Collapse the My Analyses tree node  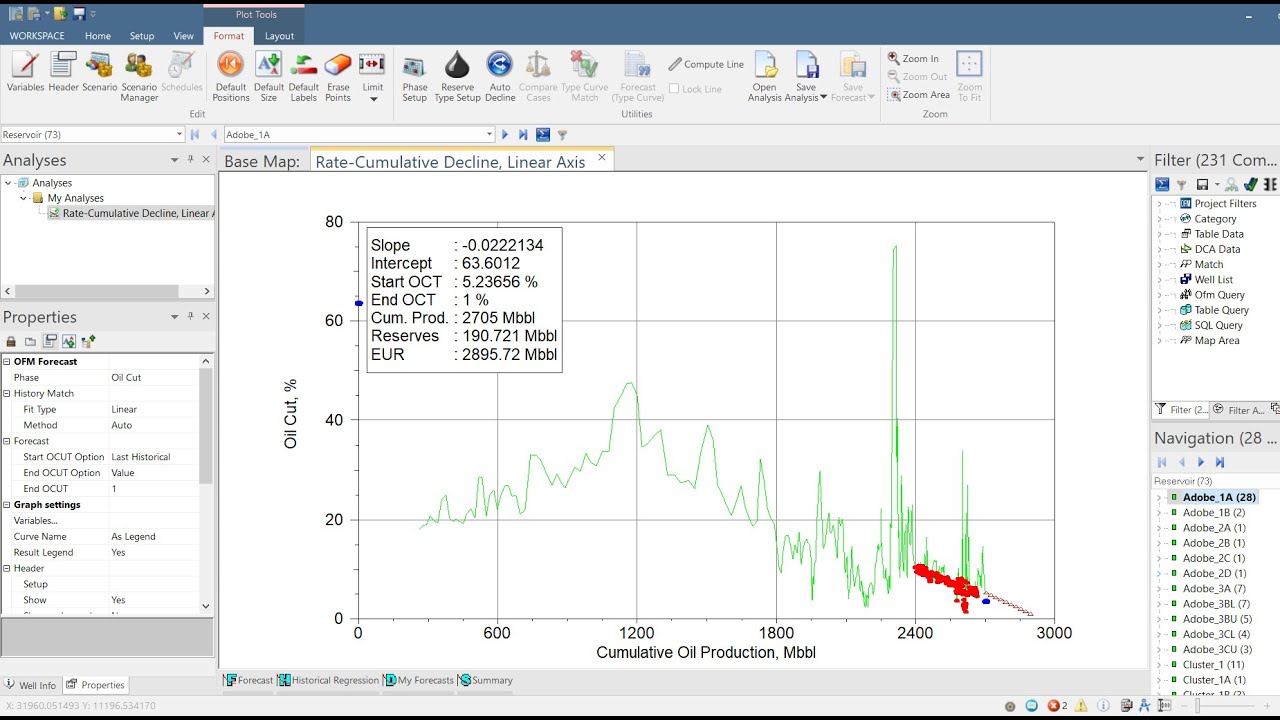point(23,198)
